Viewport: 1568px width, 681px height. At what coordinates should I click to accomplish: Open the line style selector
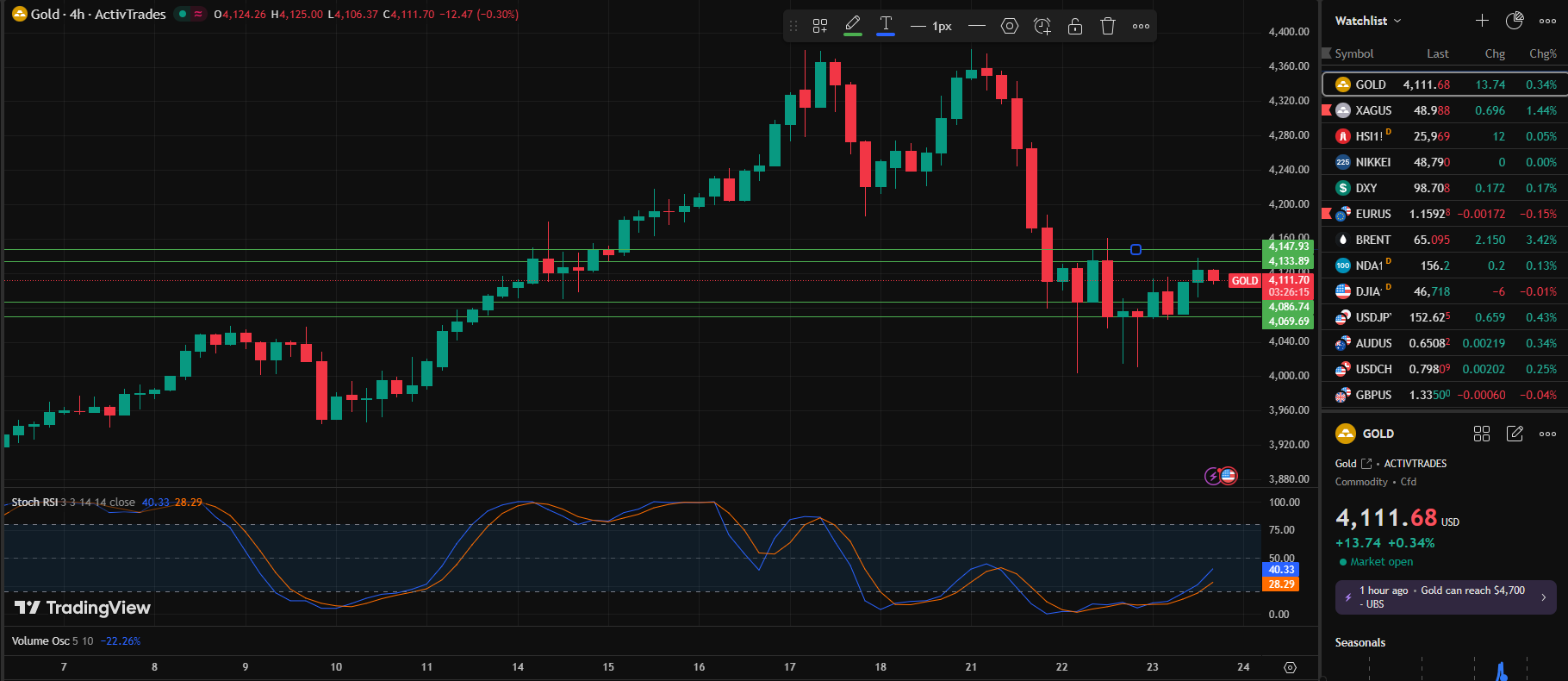click(x=976, y=26)
